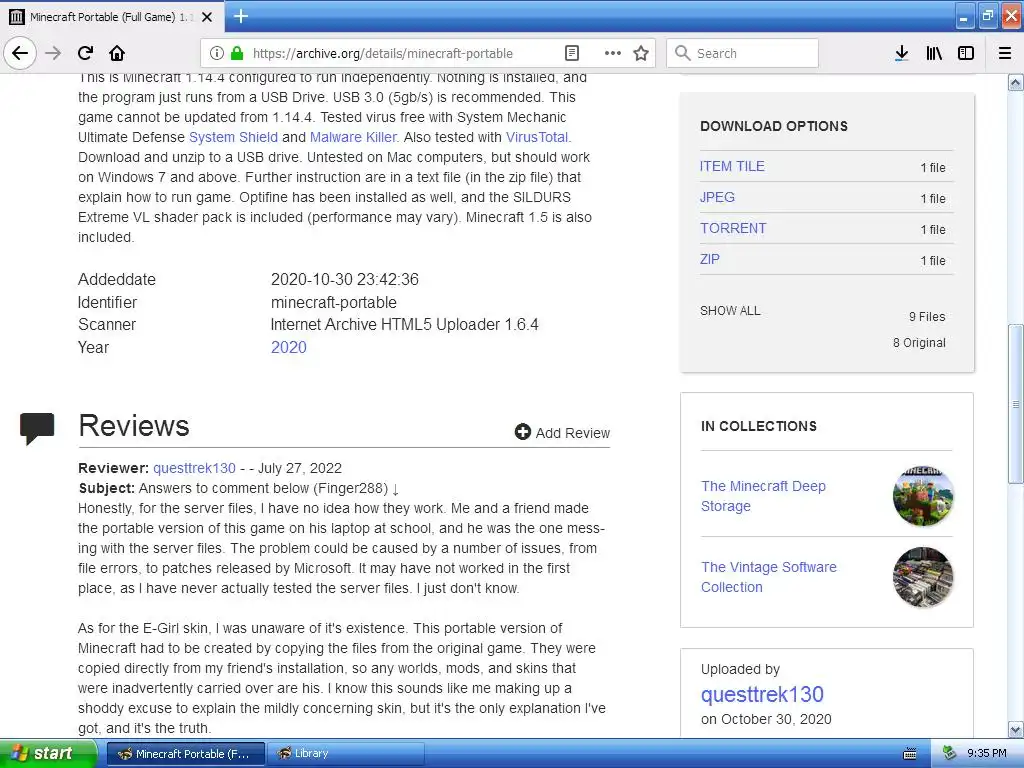The image size is (1024, 768).
Task: Click the Add Review plus icon
Action: (x=522, y=432)
